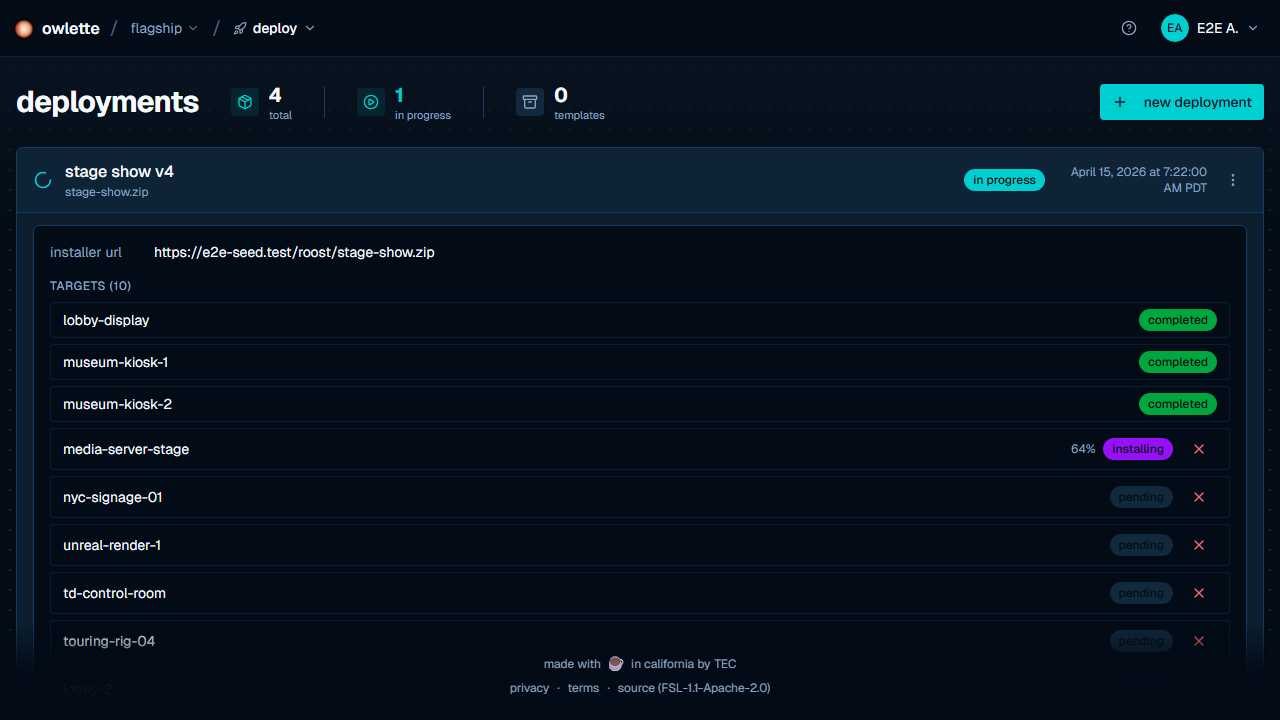Select the nyc-signage-01 target name
1280x720 pixels.
[x=113, y=497]
